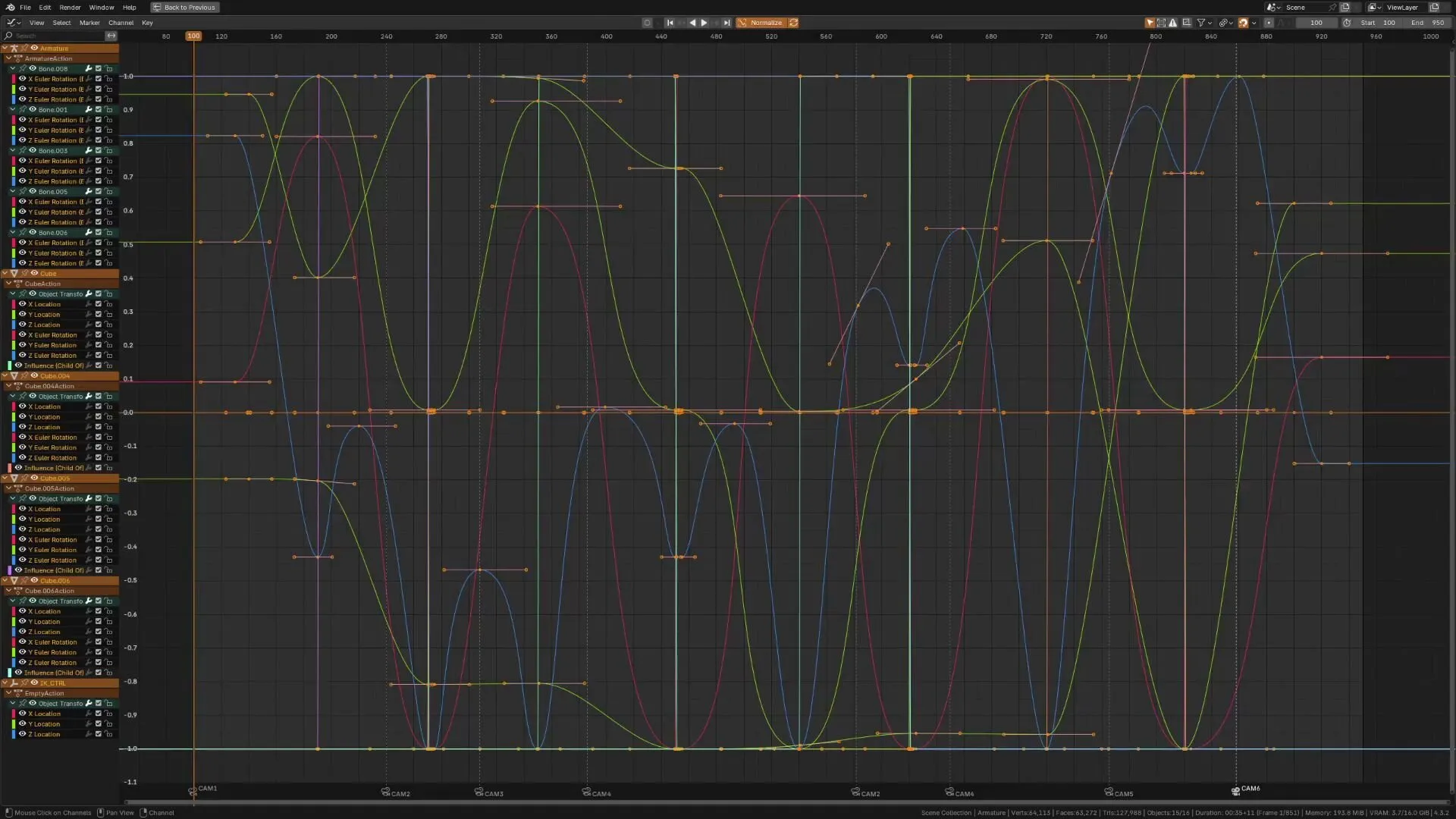Click the Blender logo icon
Screen dimensions: 1456x819
10,8
